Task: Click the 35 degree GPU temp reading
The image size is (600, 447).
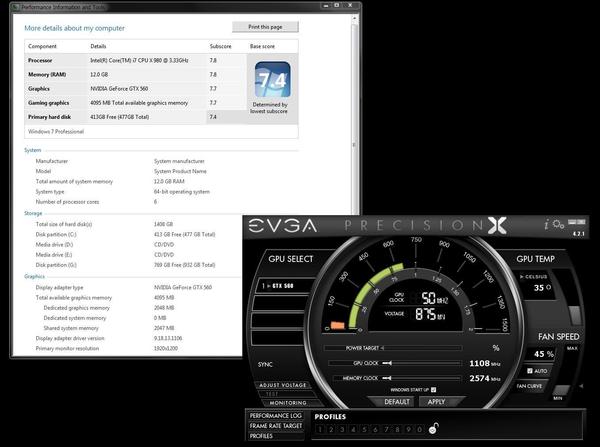Action: tap(542, 287)
